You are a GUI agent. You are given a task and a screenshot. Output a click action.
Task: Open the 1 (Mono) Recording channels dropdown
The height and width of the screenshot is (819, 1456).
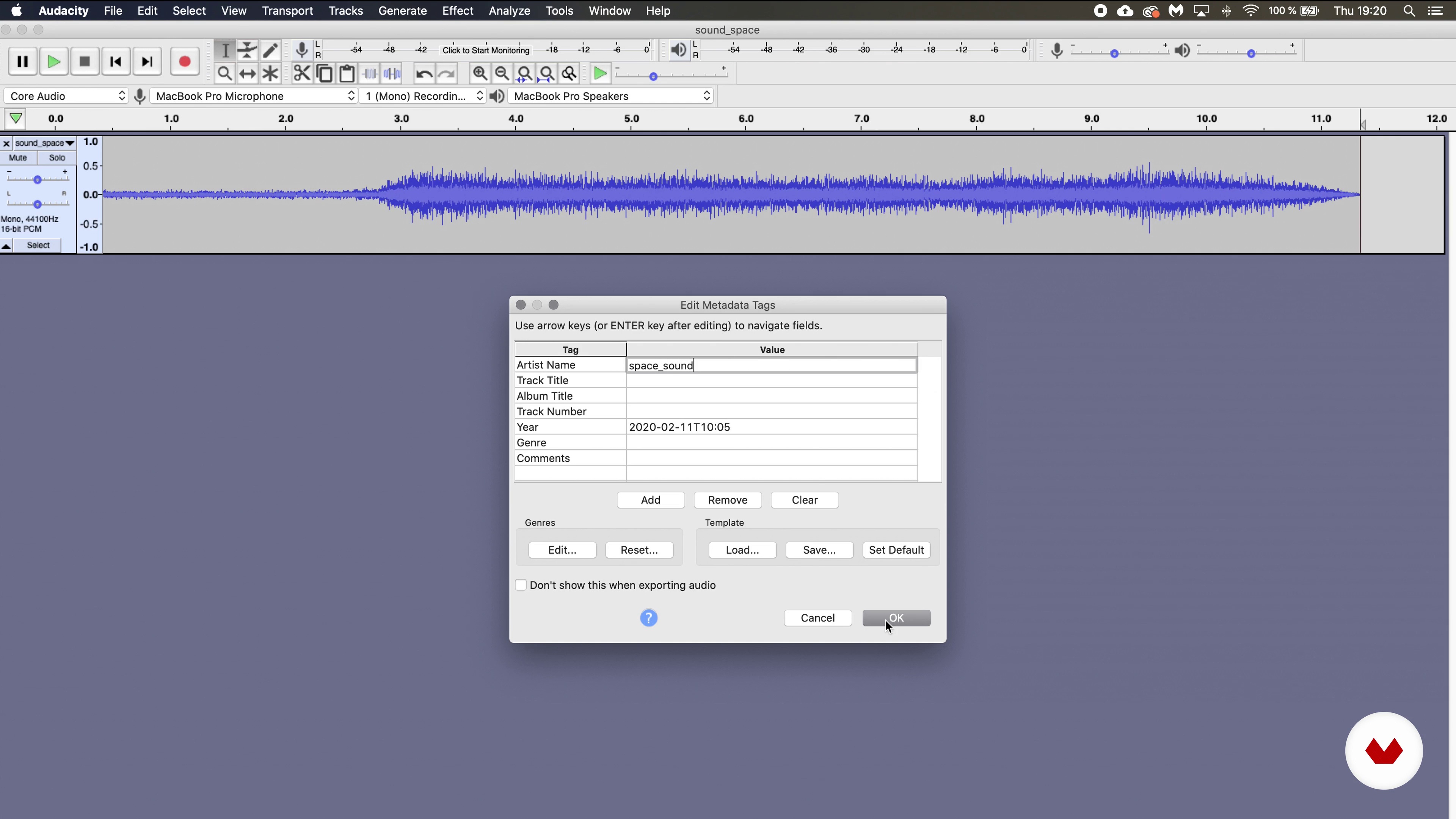423,96
